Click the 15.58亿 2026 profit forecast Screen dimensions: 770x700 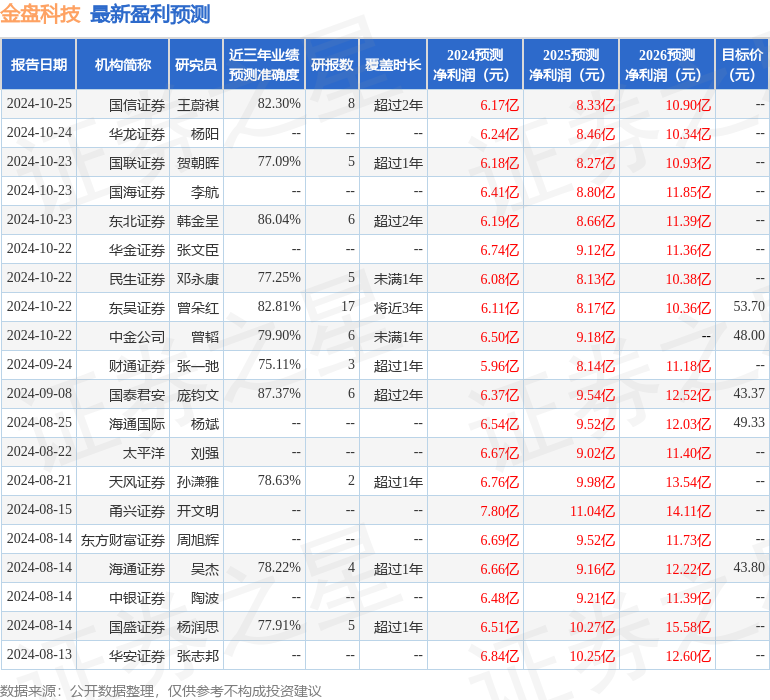pos(688,627)
